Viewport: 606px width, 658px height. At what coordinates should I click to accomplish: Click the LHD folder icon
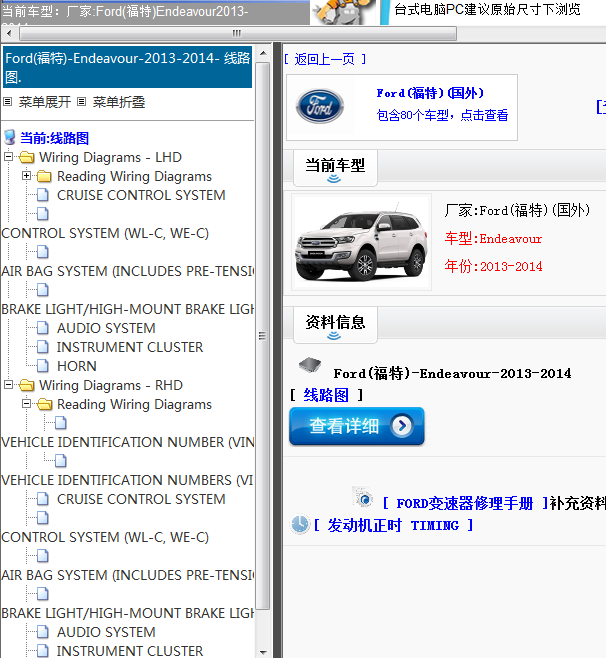click(x=27, y=157)
